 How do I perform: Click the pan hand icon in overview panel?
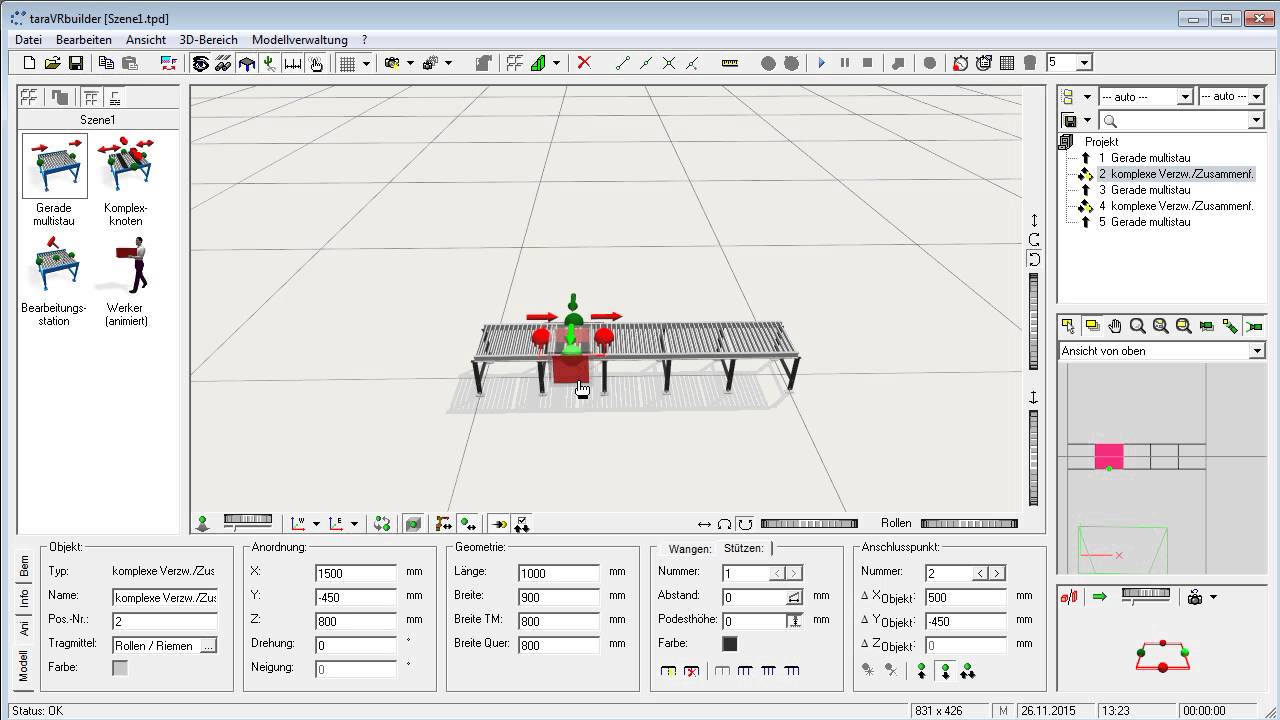pos(1115,326)
